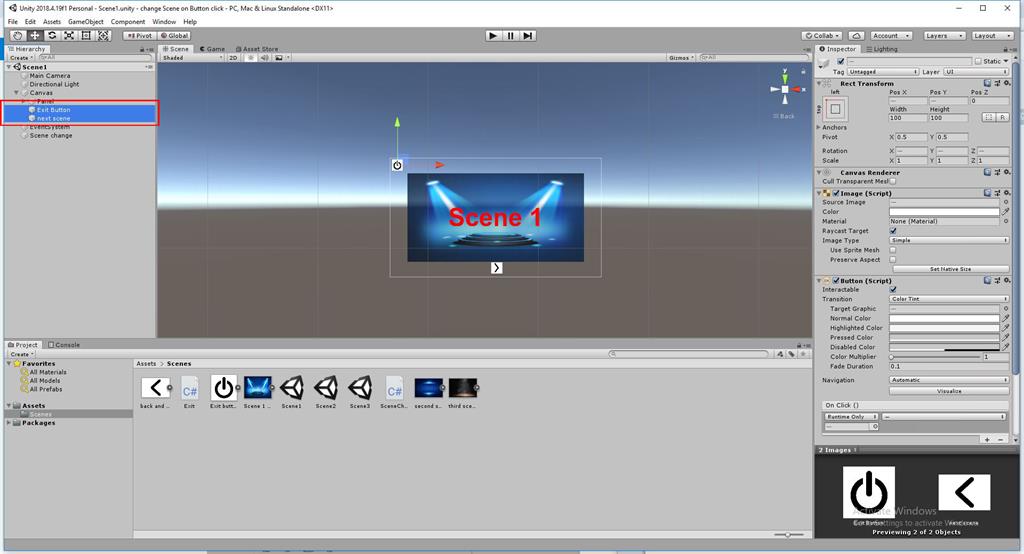Open the scene effects image toggle

click(279, 57)
